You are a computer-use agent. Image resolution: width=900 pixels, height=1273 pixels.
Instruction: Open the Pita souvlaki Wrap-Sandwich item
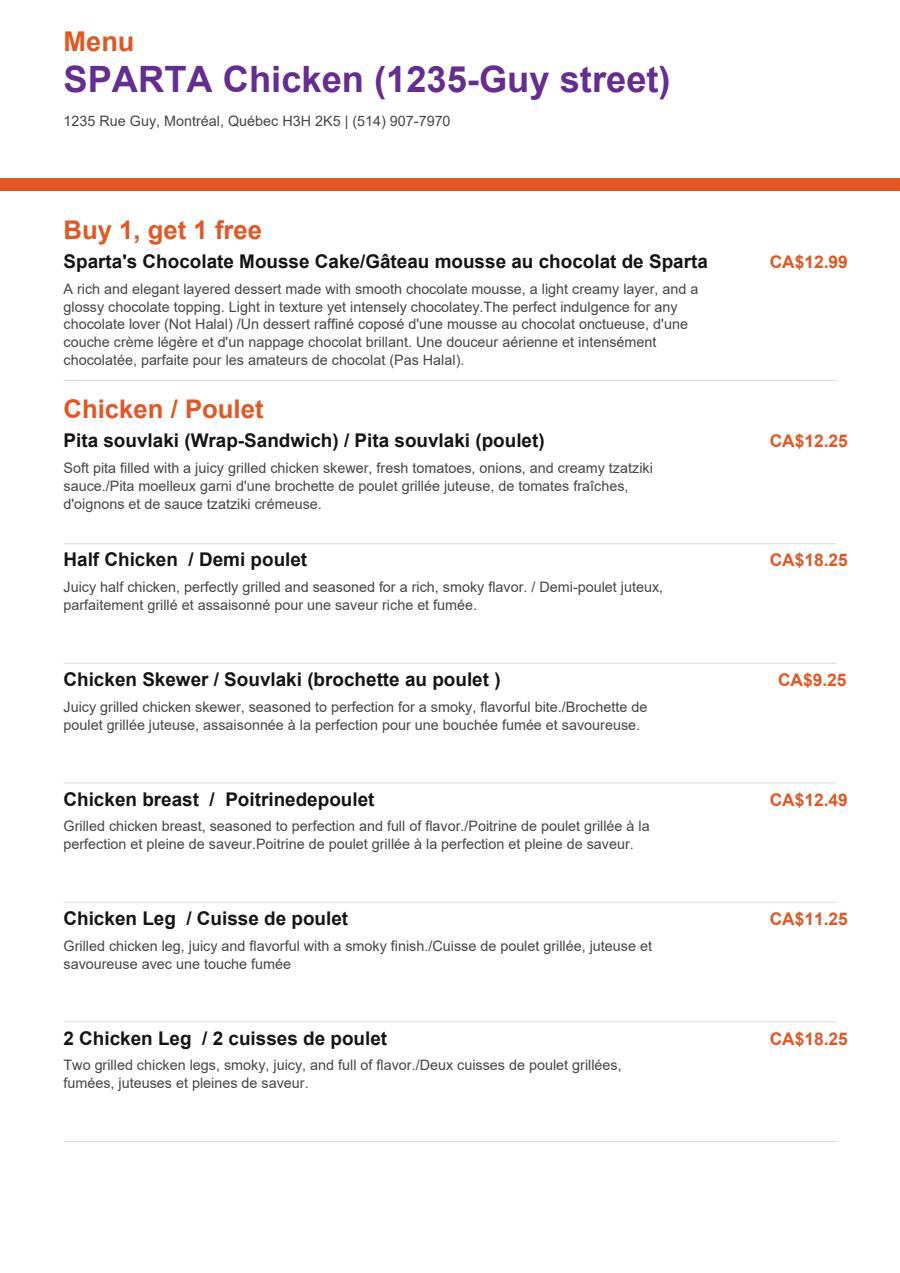click(304, 441)
